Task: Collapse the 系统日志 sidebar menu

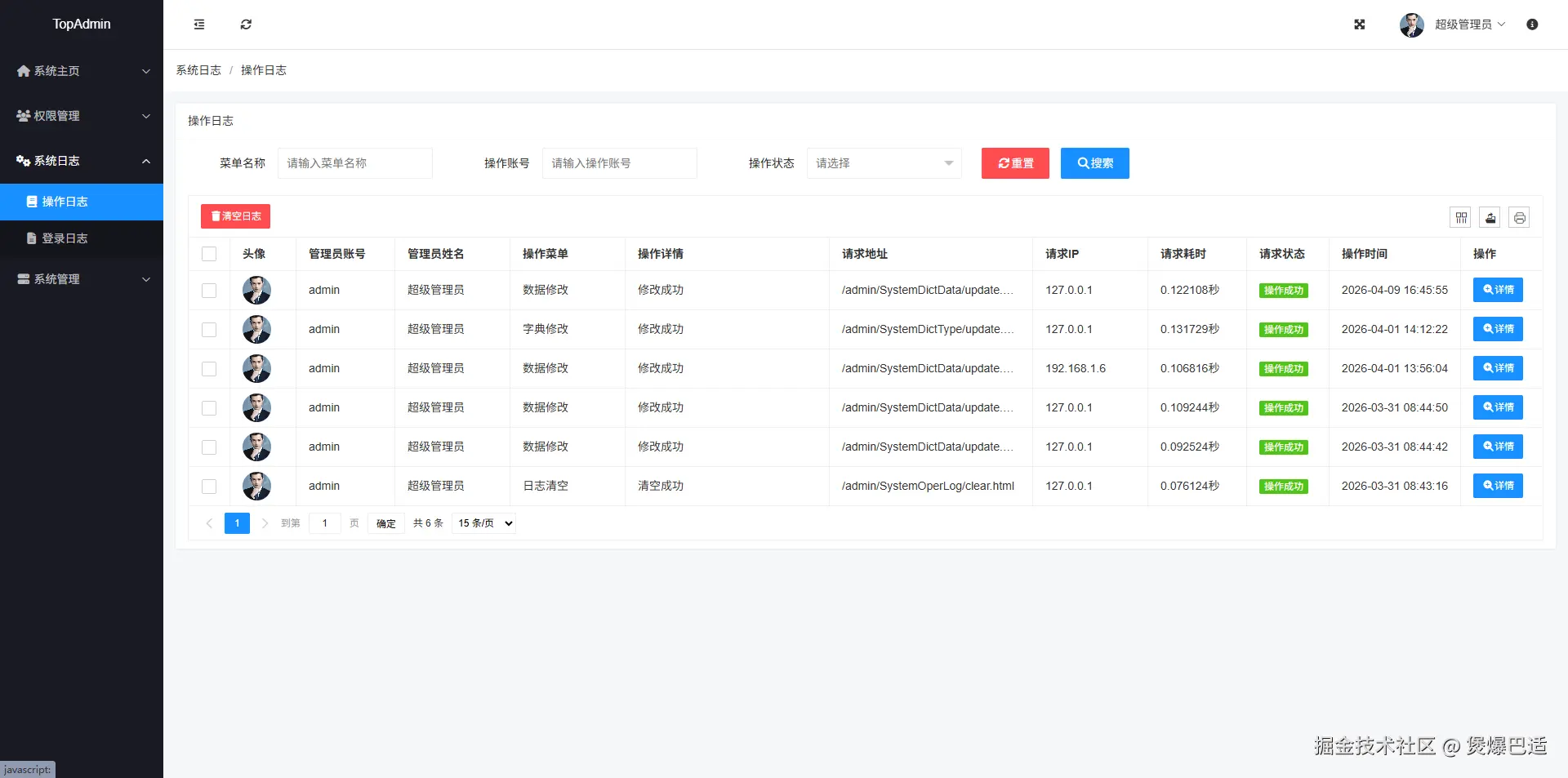Action: tap(82, 161)
